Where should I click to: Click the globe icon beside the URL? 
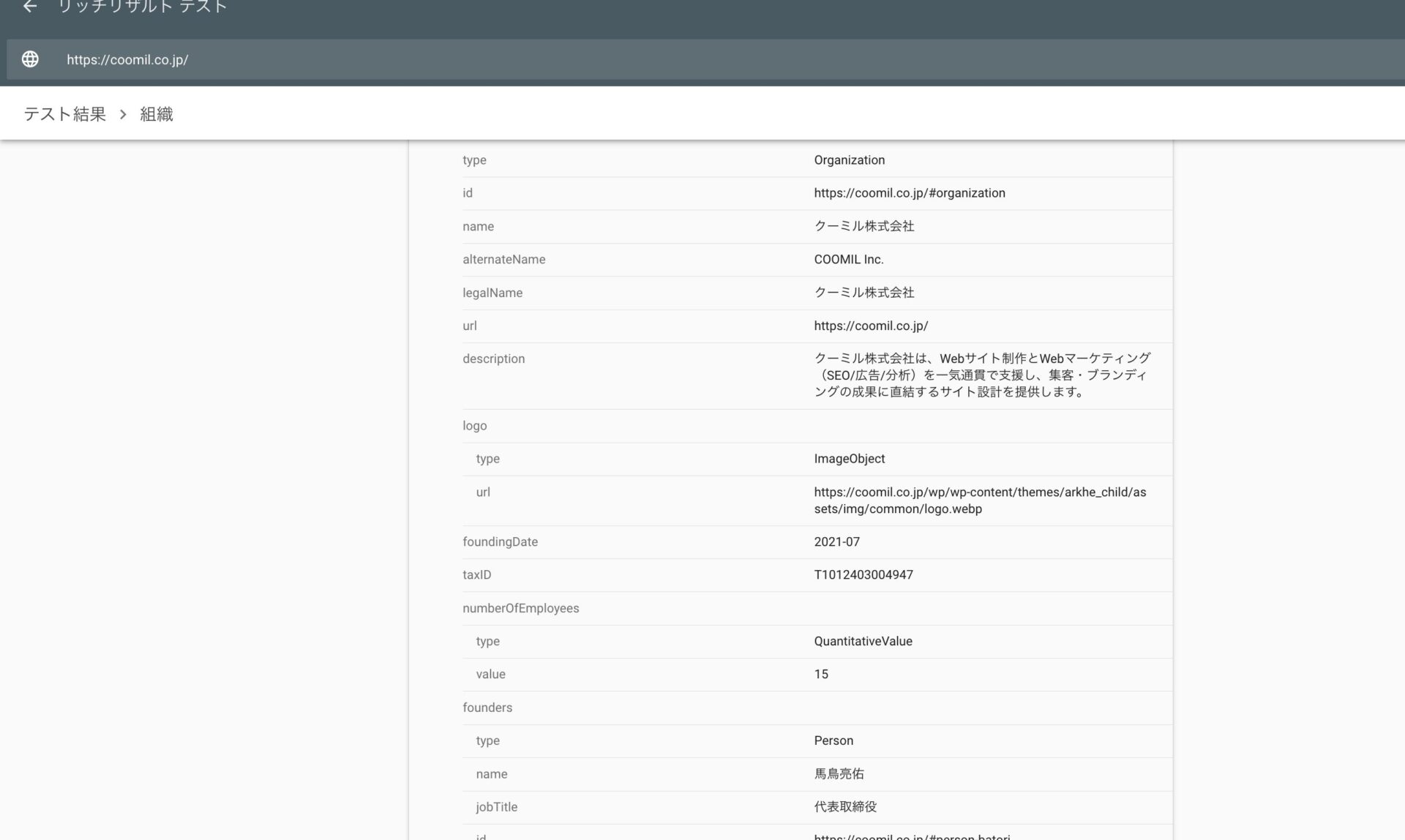pos(30,59)
